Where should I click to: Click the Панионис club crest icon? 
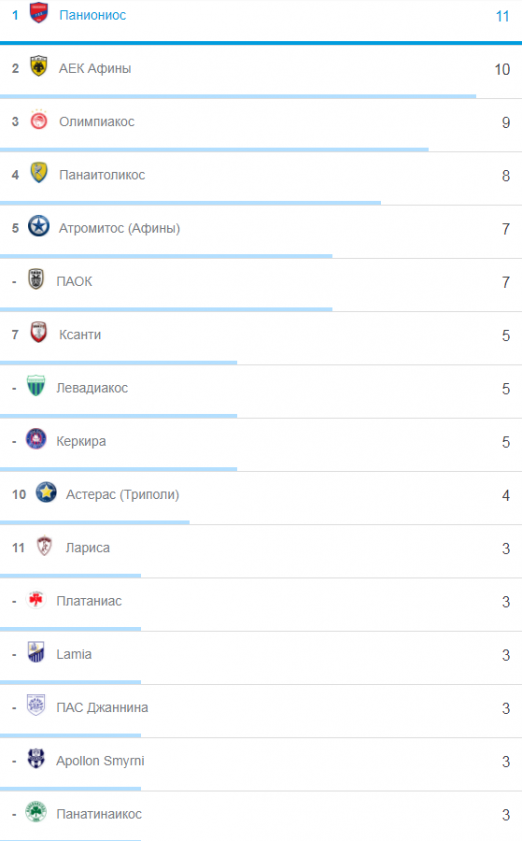(38, 13)
